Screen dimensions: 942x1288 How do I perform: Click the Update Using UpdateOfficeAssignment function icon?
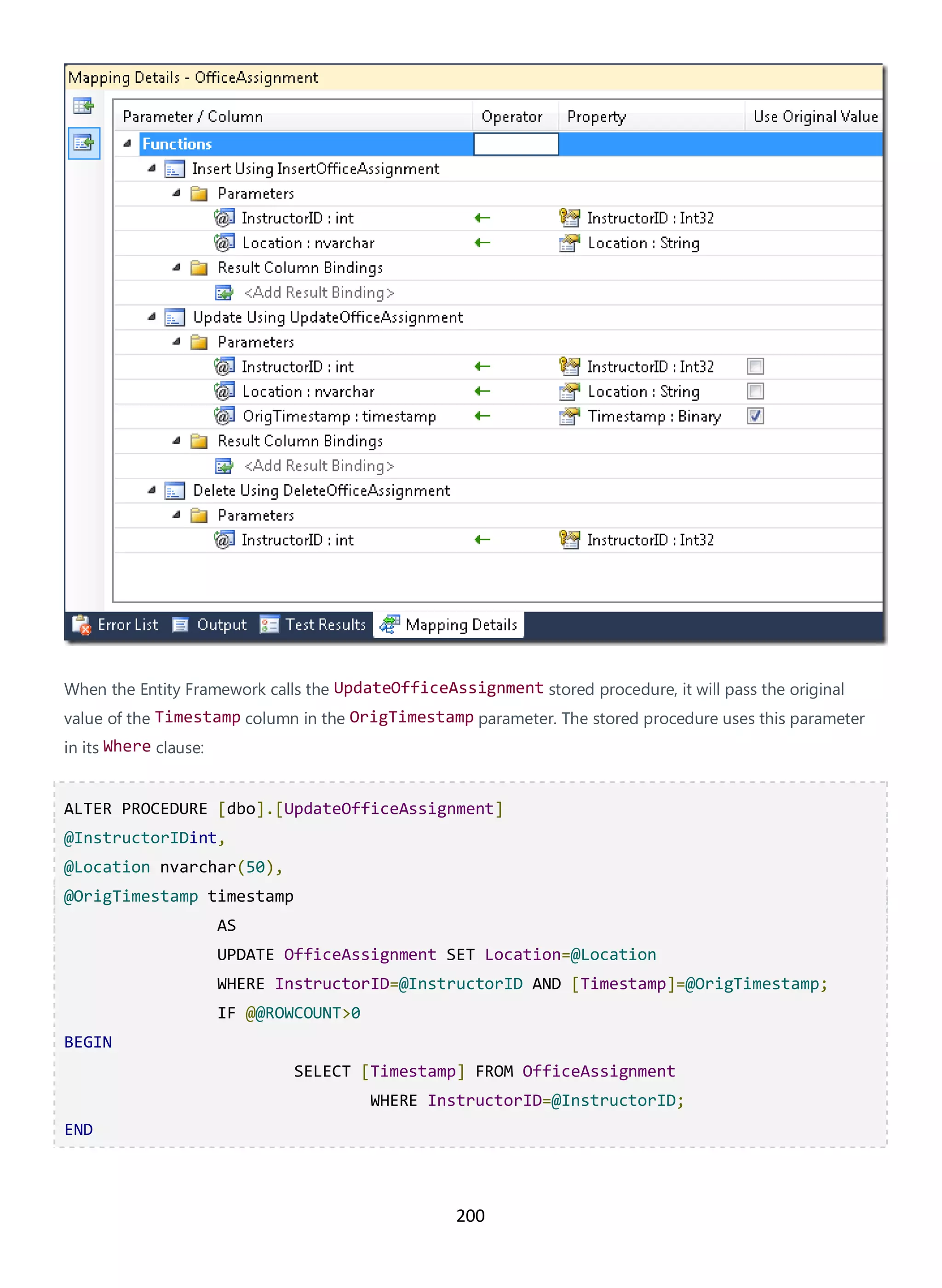(174, 317)
